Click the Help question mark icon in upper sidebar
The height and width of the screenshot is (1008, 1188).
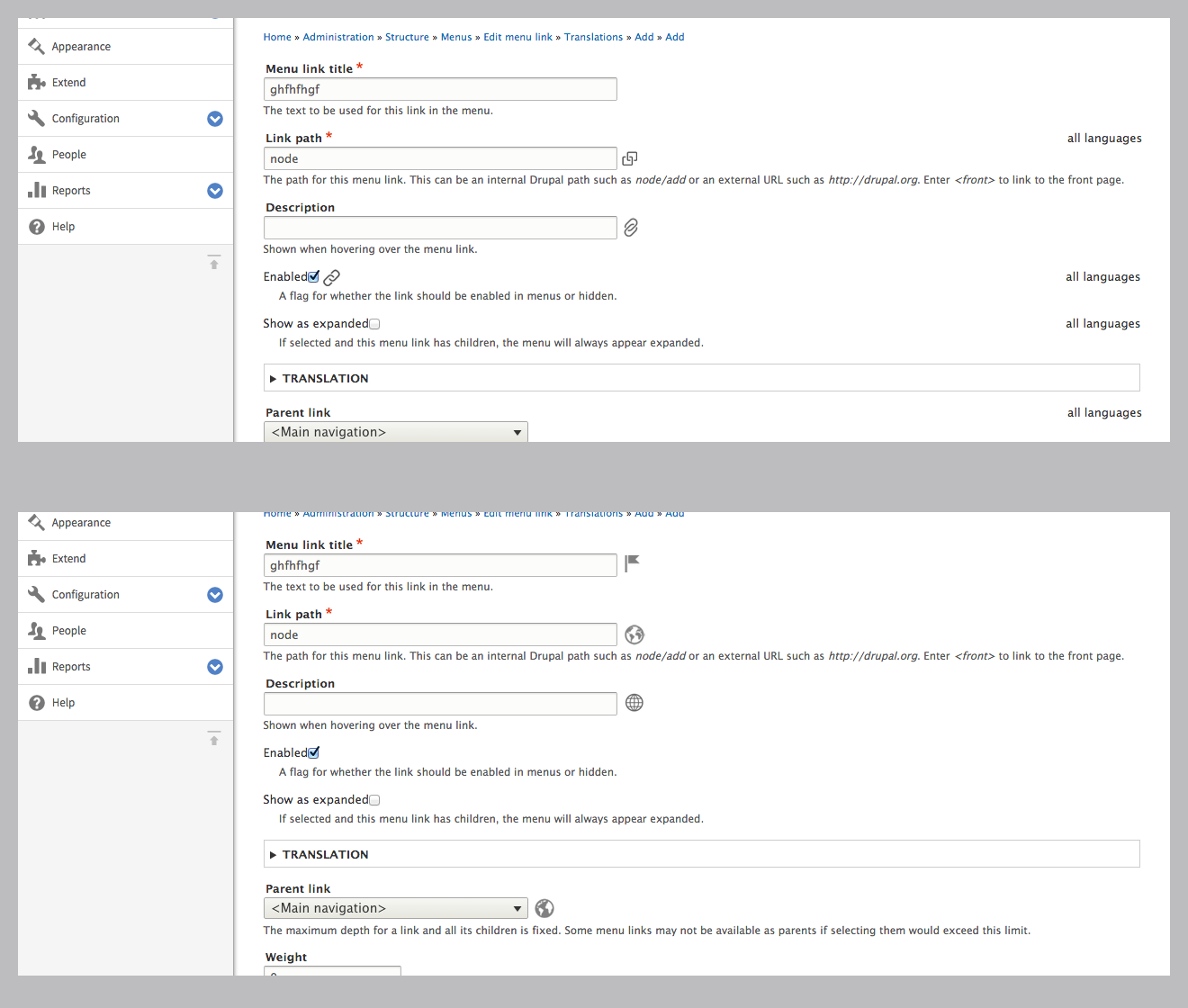pyautogui.click(x=37, y=227)
